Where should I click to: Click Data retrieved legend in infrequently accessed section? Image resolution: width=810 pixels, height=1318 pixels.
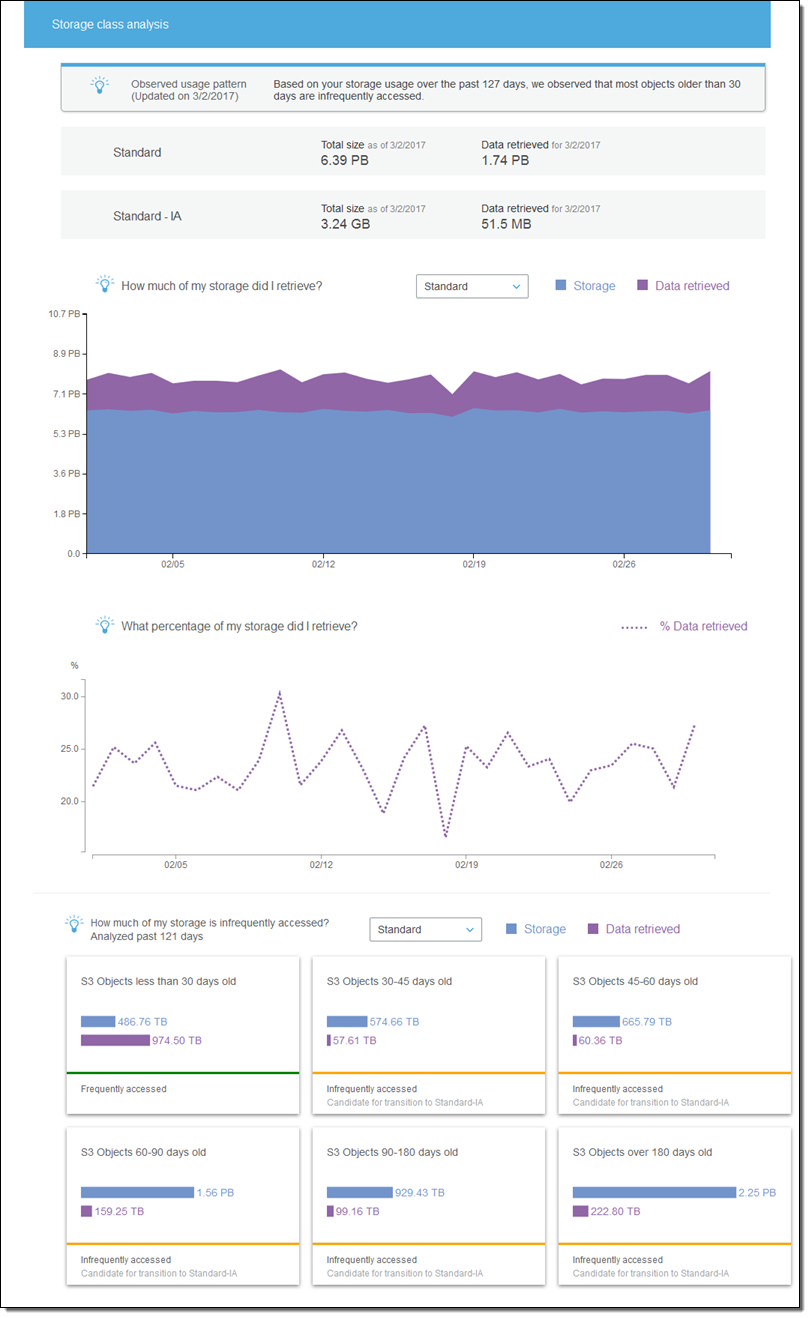633,929
